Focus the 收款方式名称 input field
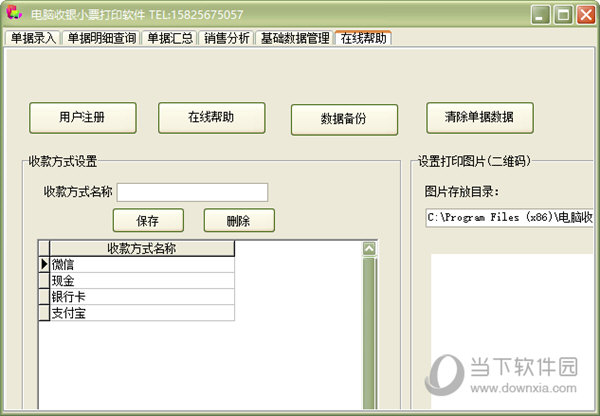Viewport: 600px width, 416px height. click(x=192, y=192)
